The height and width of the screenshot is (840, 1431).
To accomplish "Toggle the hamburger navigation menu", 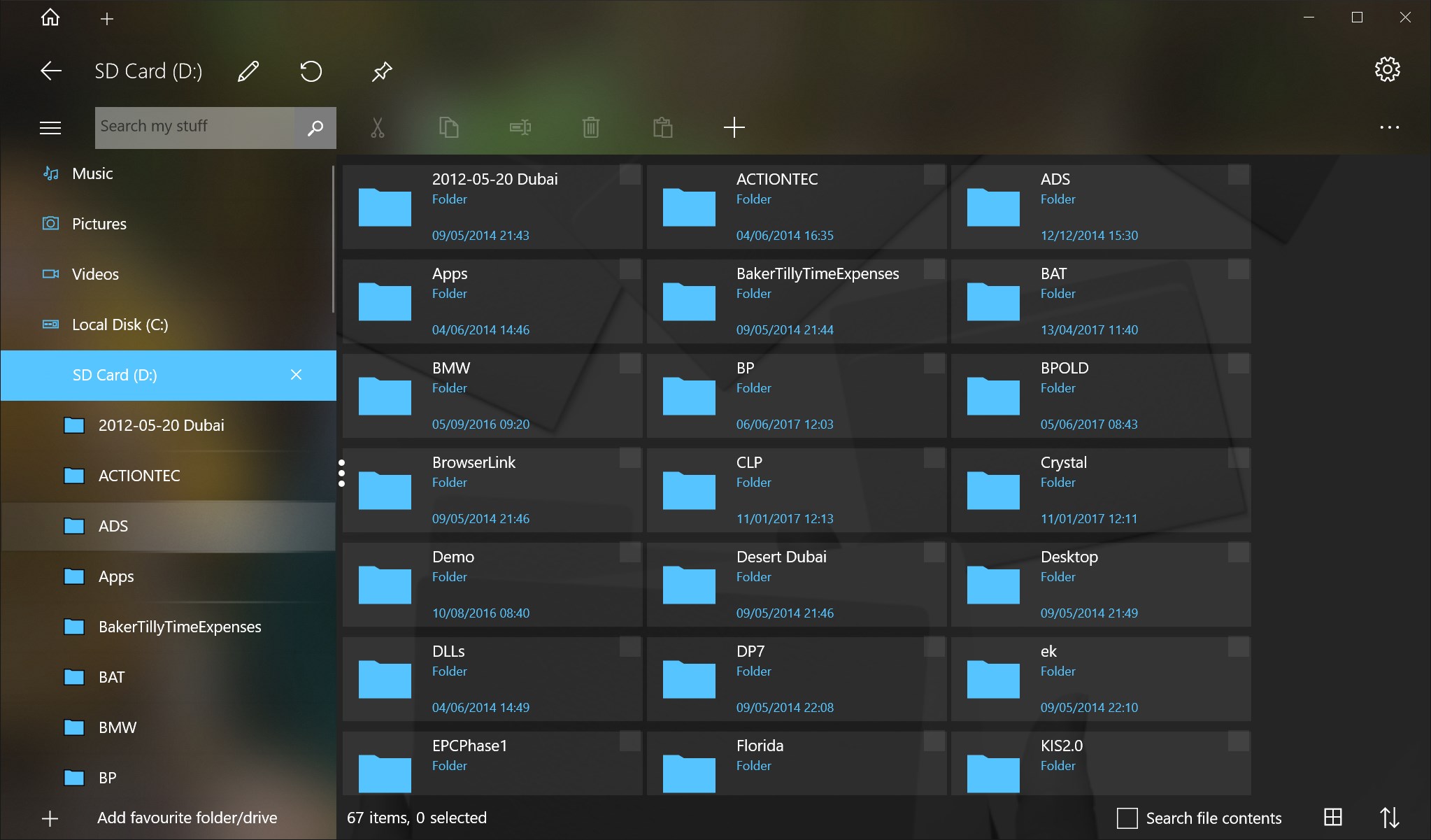I will (50, 127).
